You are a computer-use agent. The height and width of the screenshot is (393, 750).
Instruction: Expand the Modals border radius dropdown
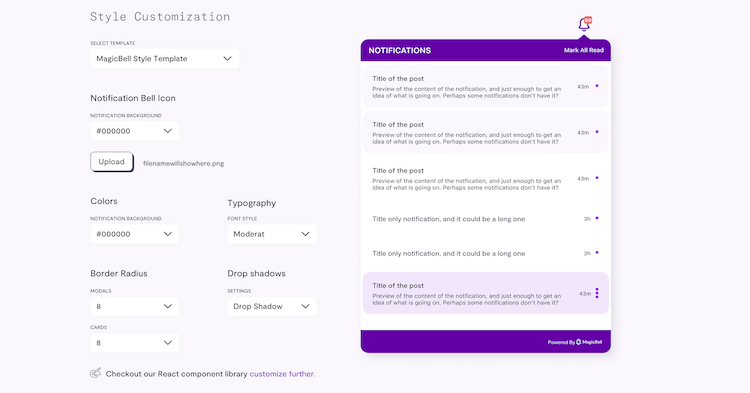pos(135,306)
